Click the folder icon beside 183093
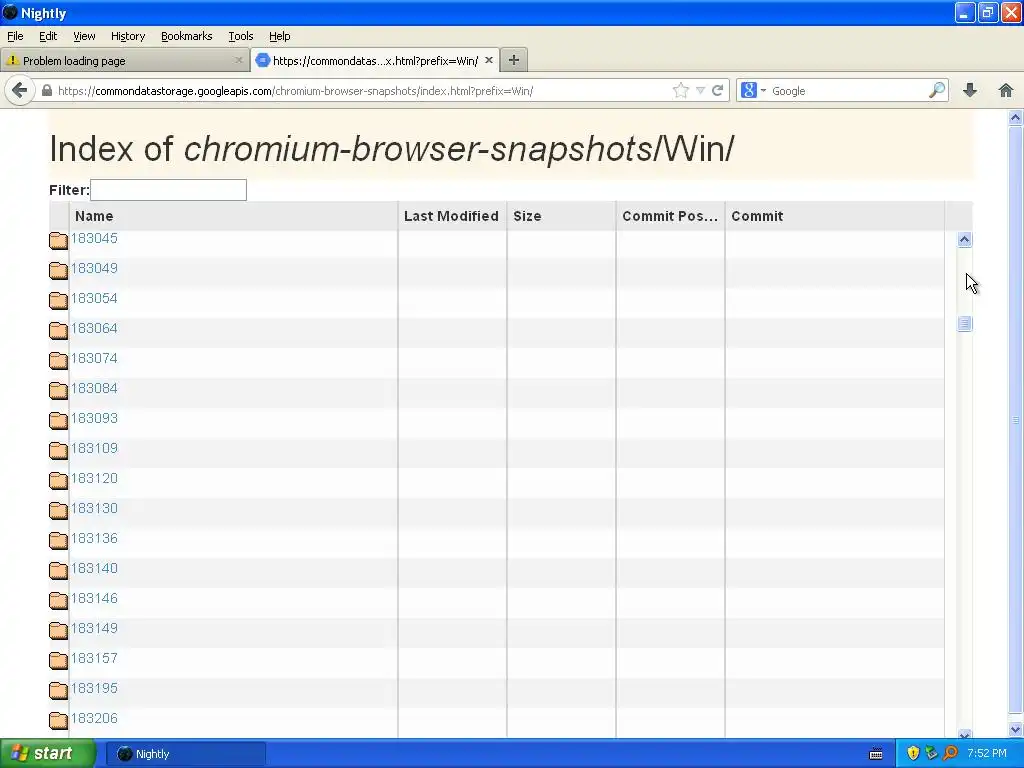 [x=58, y=421]
